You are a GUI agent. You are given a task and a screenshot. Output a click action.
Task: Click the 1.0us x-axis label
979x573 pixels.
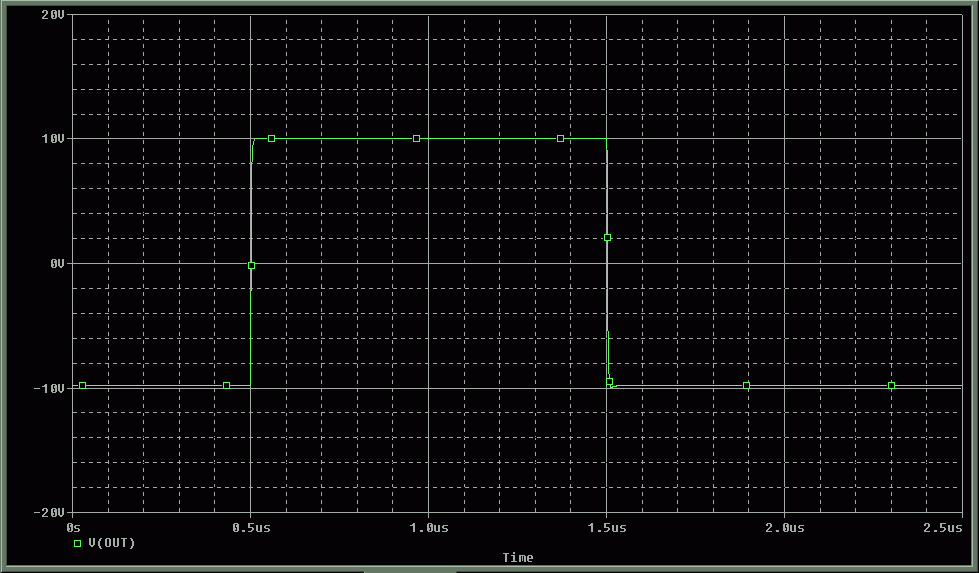coord(428,527)
